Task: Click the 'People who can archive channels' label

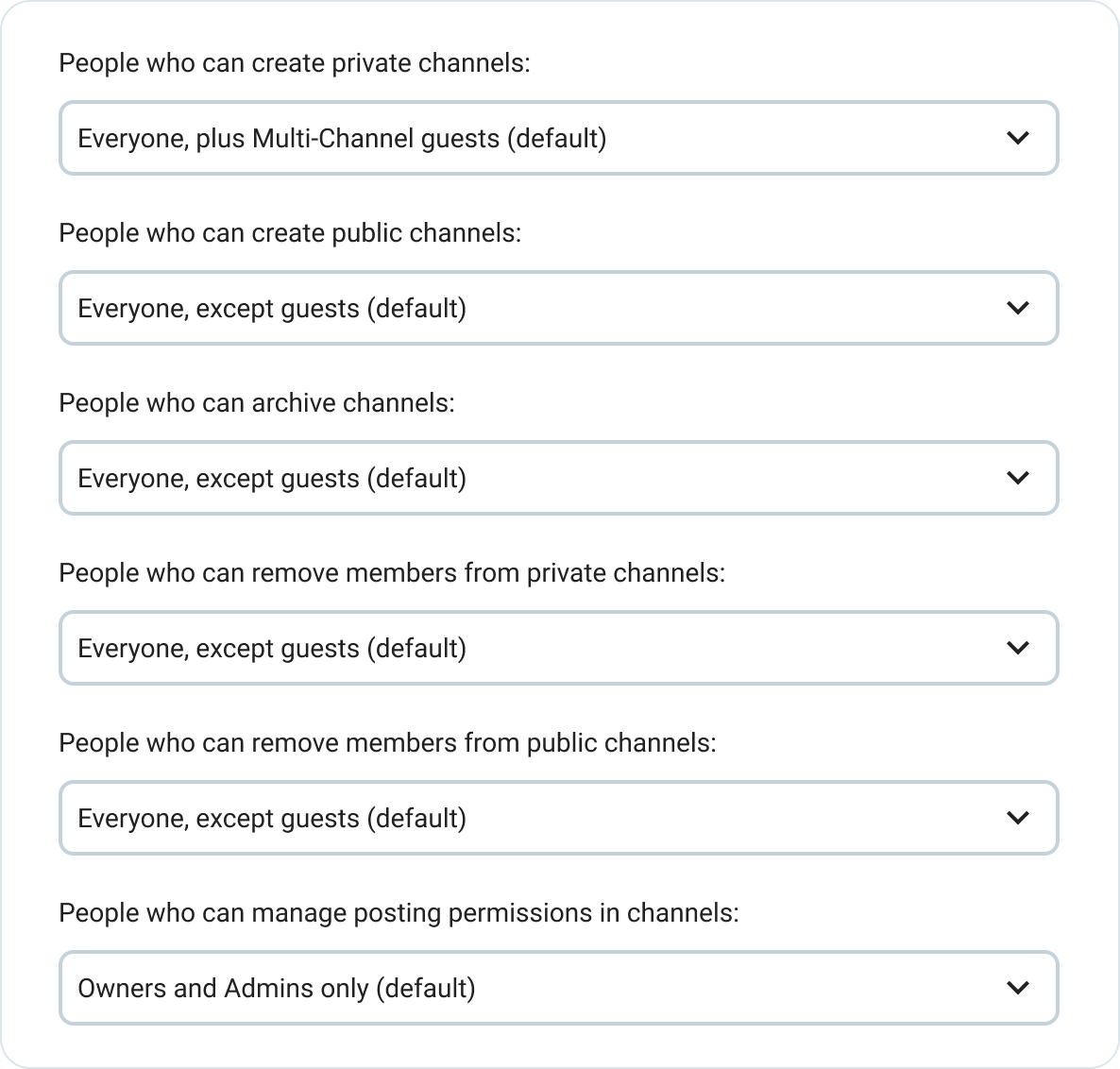Action: pos(257,403)
